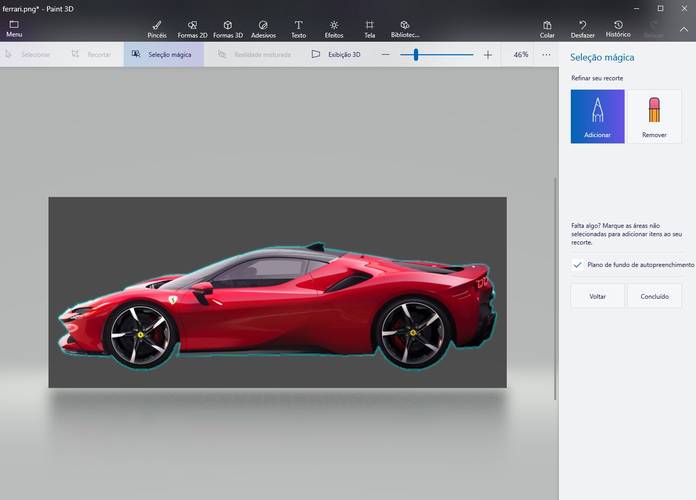Click the Voltar button
Viewport: 696px width, 500px height.
click(x=597, y=296)
